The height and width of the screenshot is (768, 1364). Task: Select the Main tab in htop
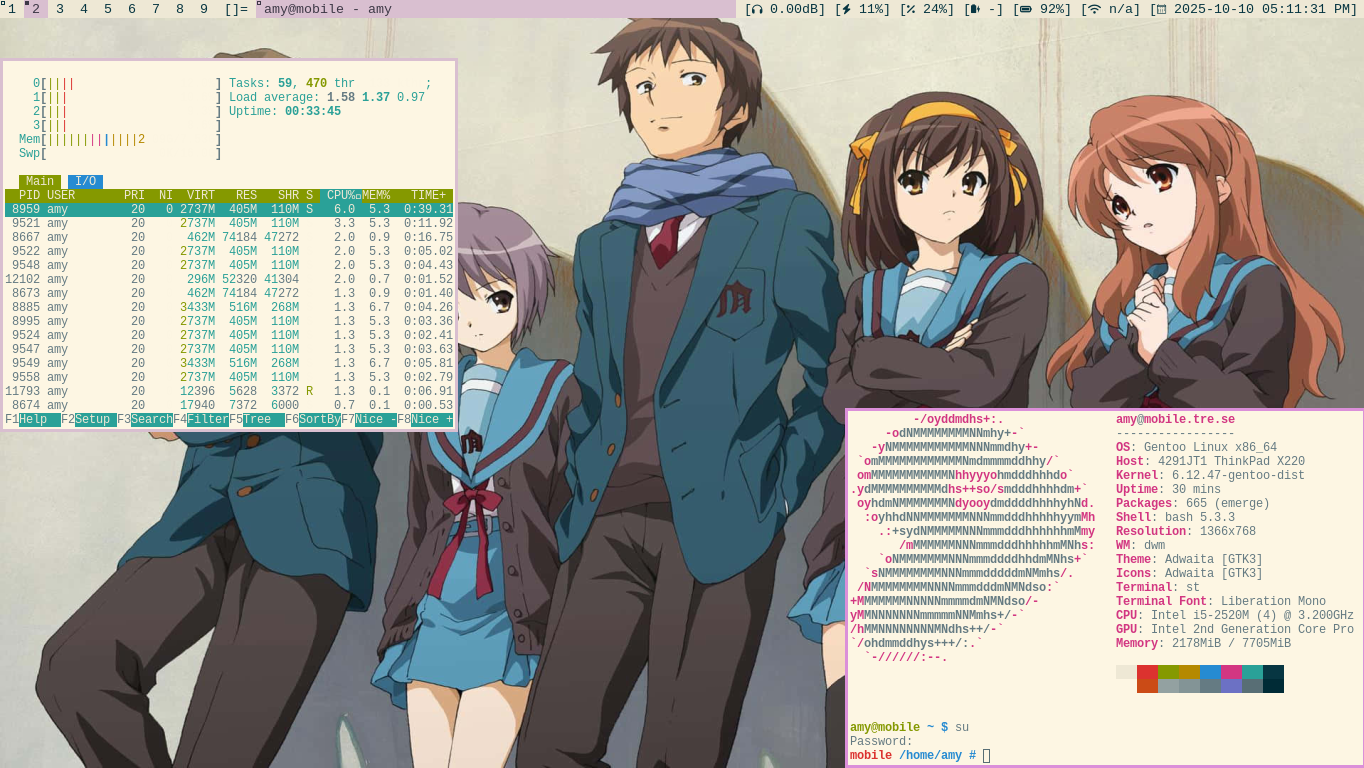(40, 182)
